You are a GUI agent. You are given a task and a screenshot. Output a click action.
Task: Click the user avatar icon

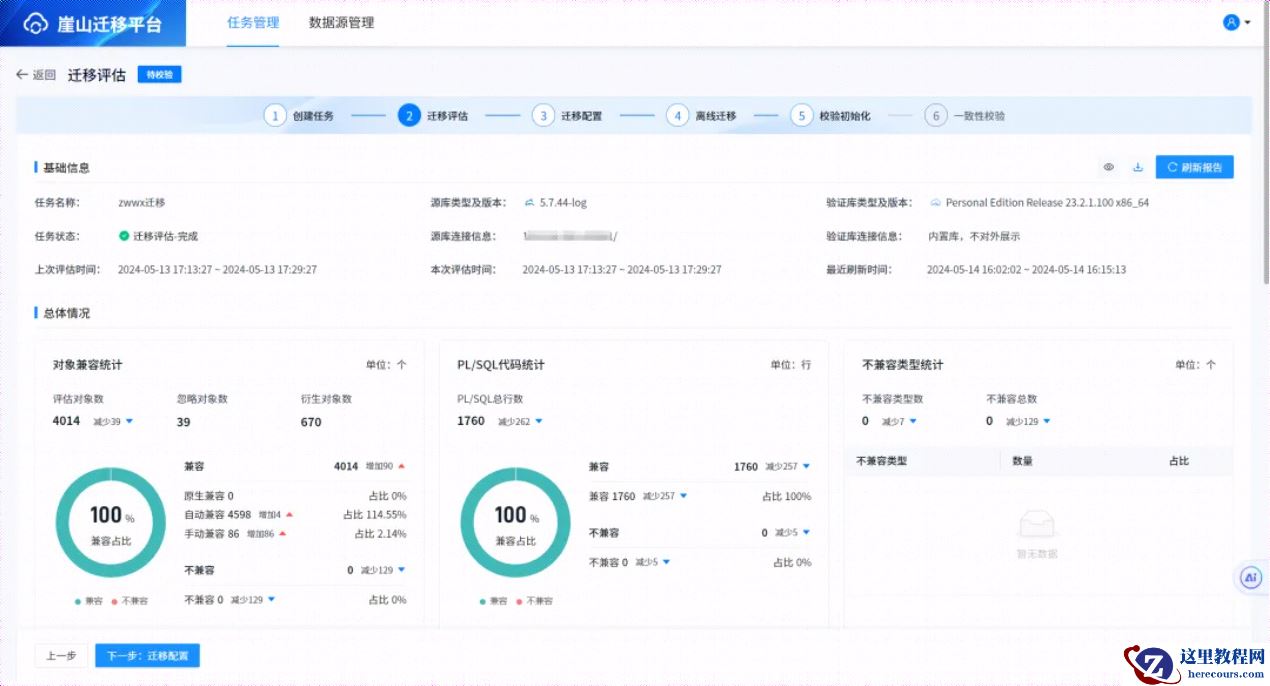pos(1231,22)
